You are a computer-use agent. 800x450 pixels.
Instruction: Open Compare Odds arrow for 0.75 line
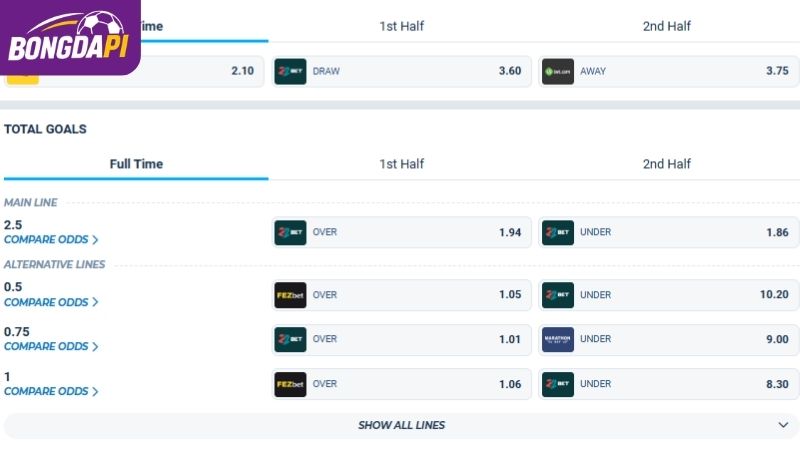[x=95, y=347]
